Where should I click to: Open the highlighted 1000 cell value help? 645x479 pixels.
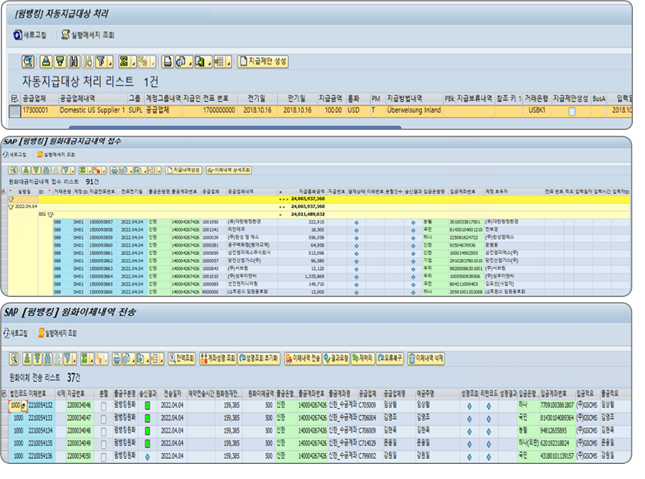24,407
